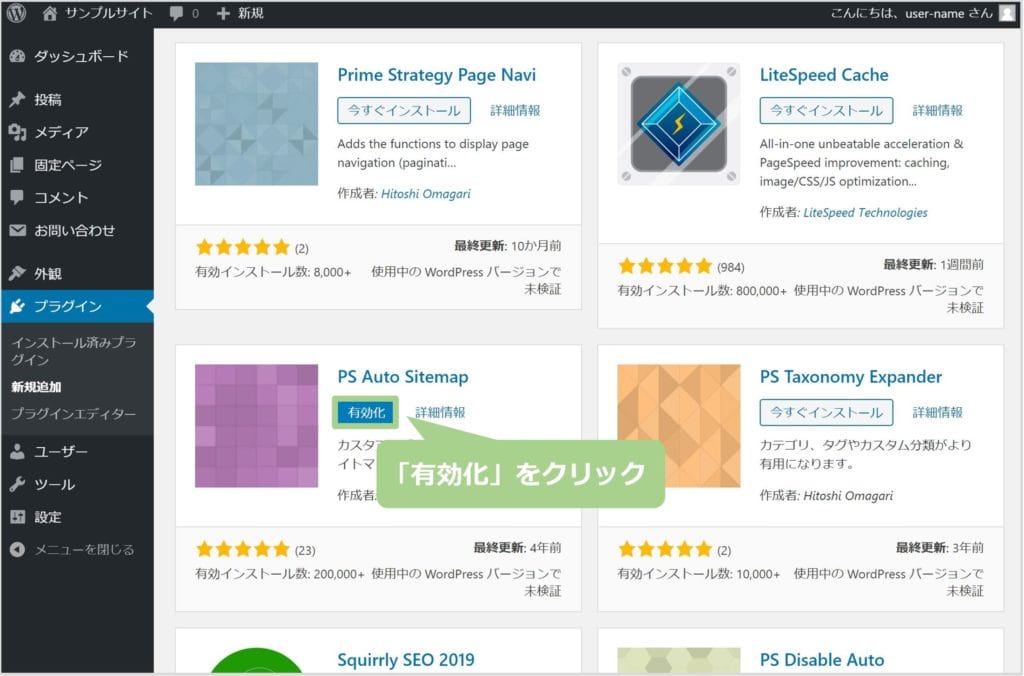Click 新規 in the admin bar

(x=250, y=13)
